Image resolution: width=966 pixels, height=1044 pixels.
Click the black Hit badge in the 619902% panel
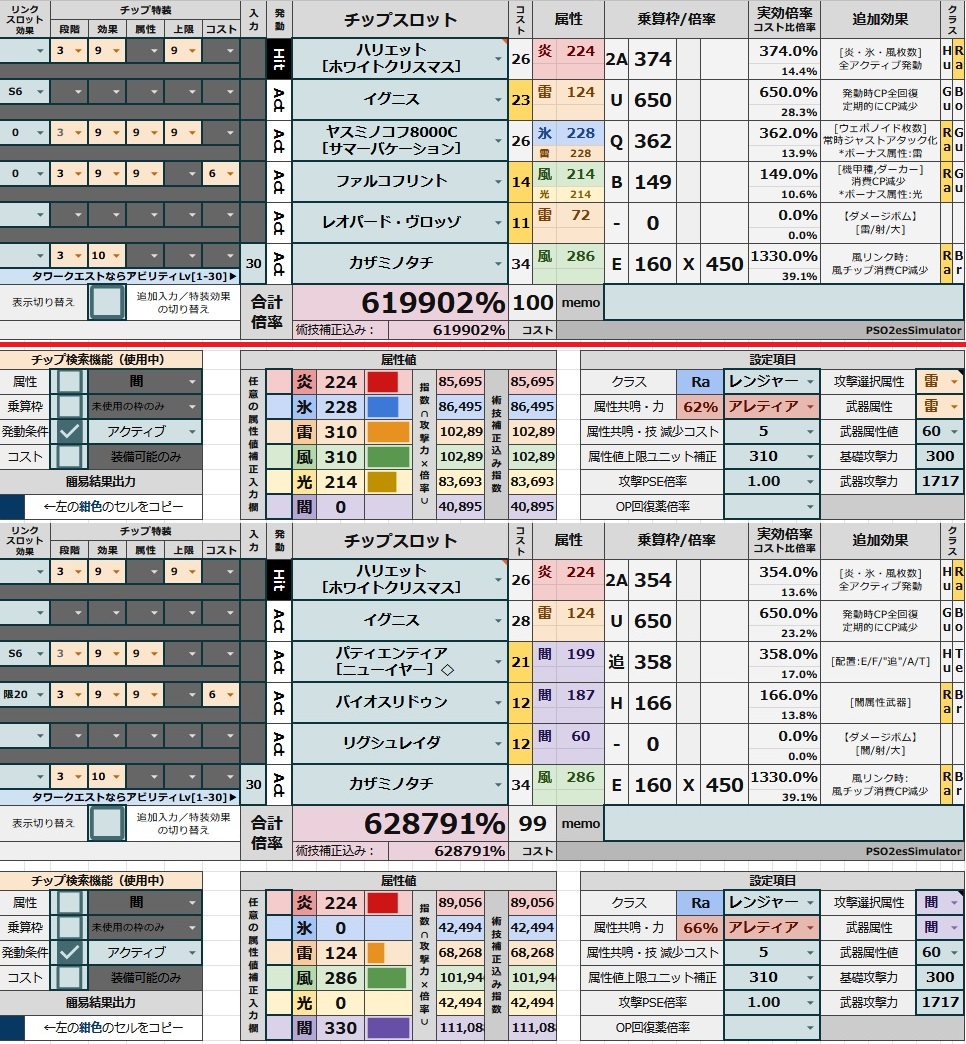[x=278, y=60]
